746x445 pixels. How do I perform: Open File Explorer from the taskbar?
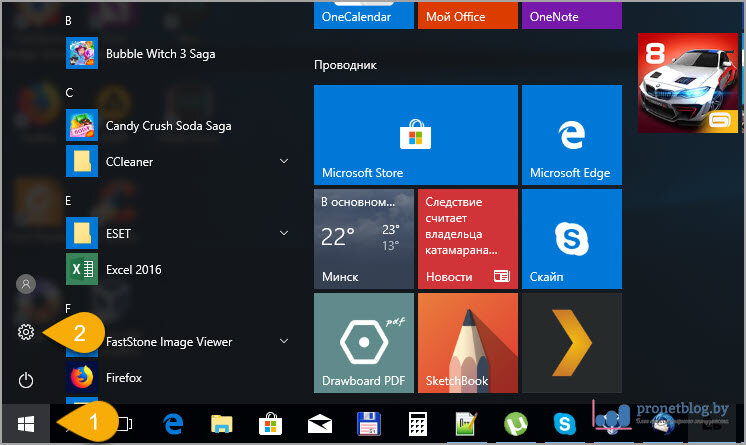(x=222, y=424)
